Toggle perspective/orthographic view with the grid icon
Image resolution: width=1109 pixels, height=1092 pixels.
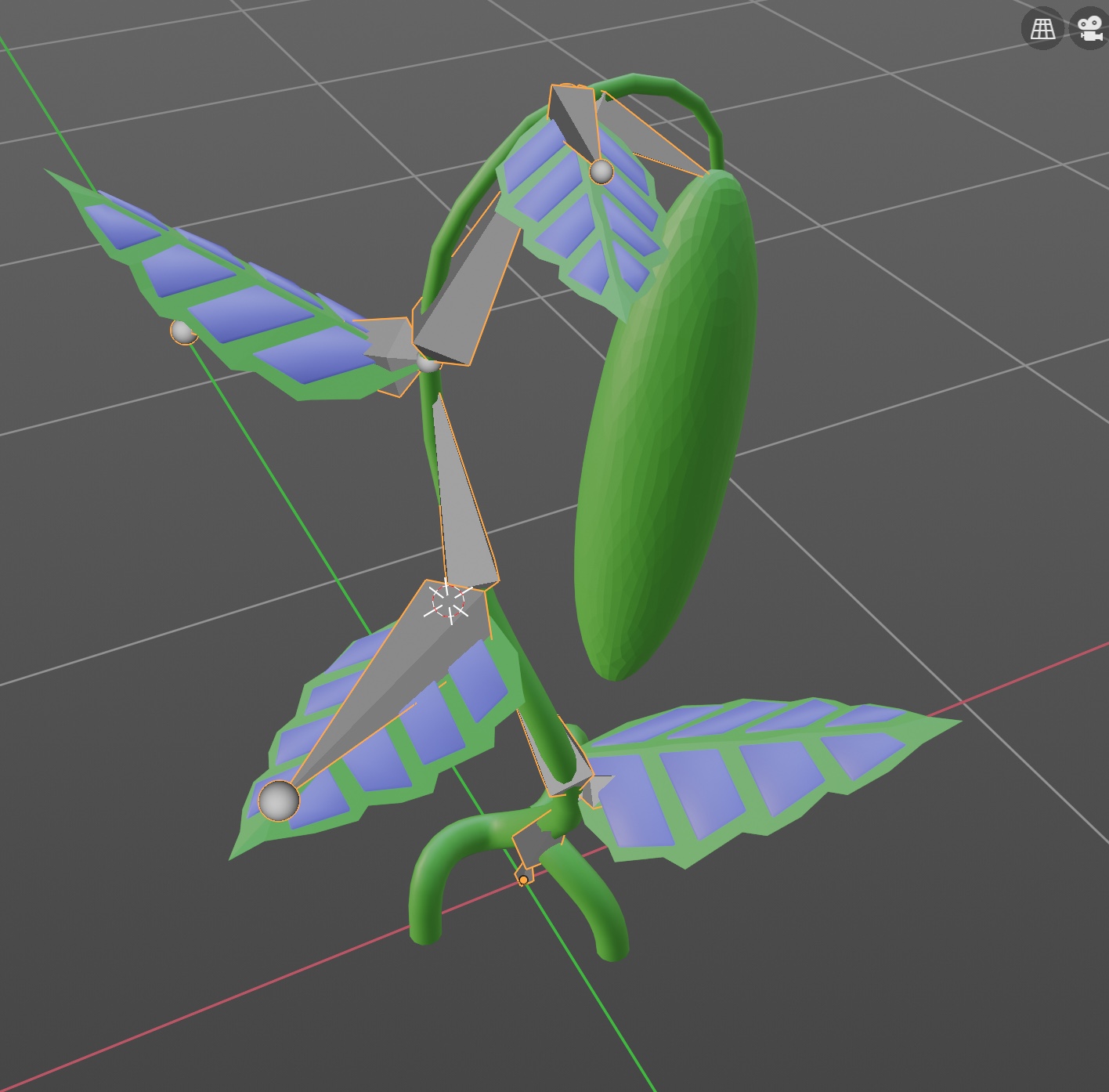coord(1042,29)
